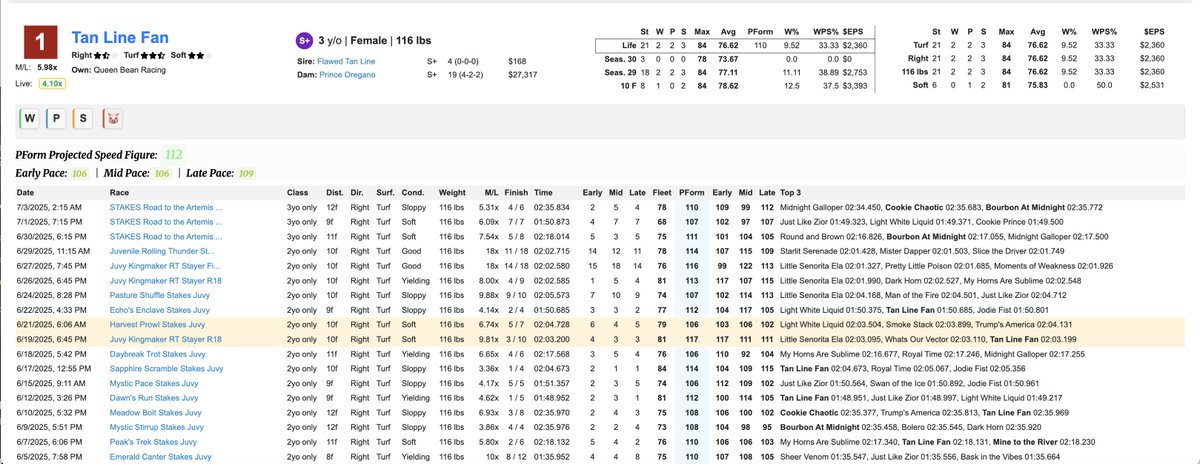
Task: Open Echo's Enclave Stakes Juvy race
Action: click(x=159, y=309)
